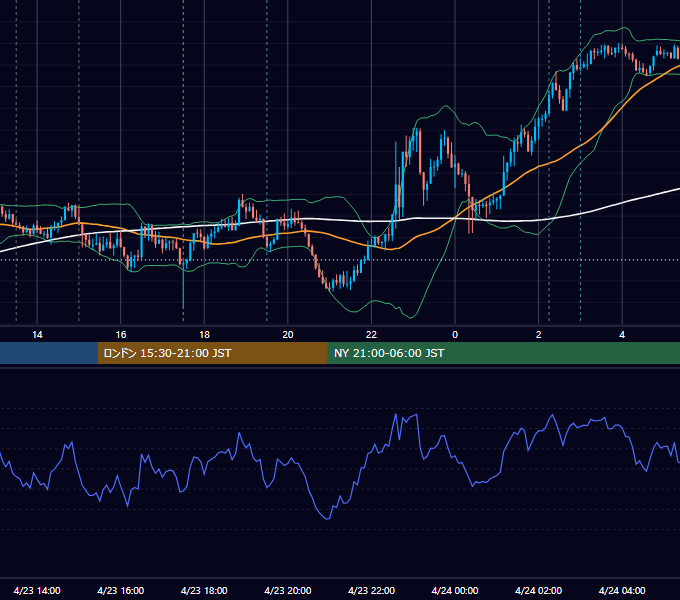Viewport: 680px width, 600px height.
Task: Click the 4/23 14:00 date label
Action: pyautogui.click(x=37, y=590)
